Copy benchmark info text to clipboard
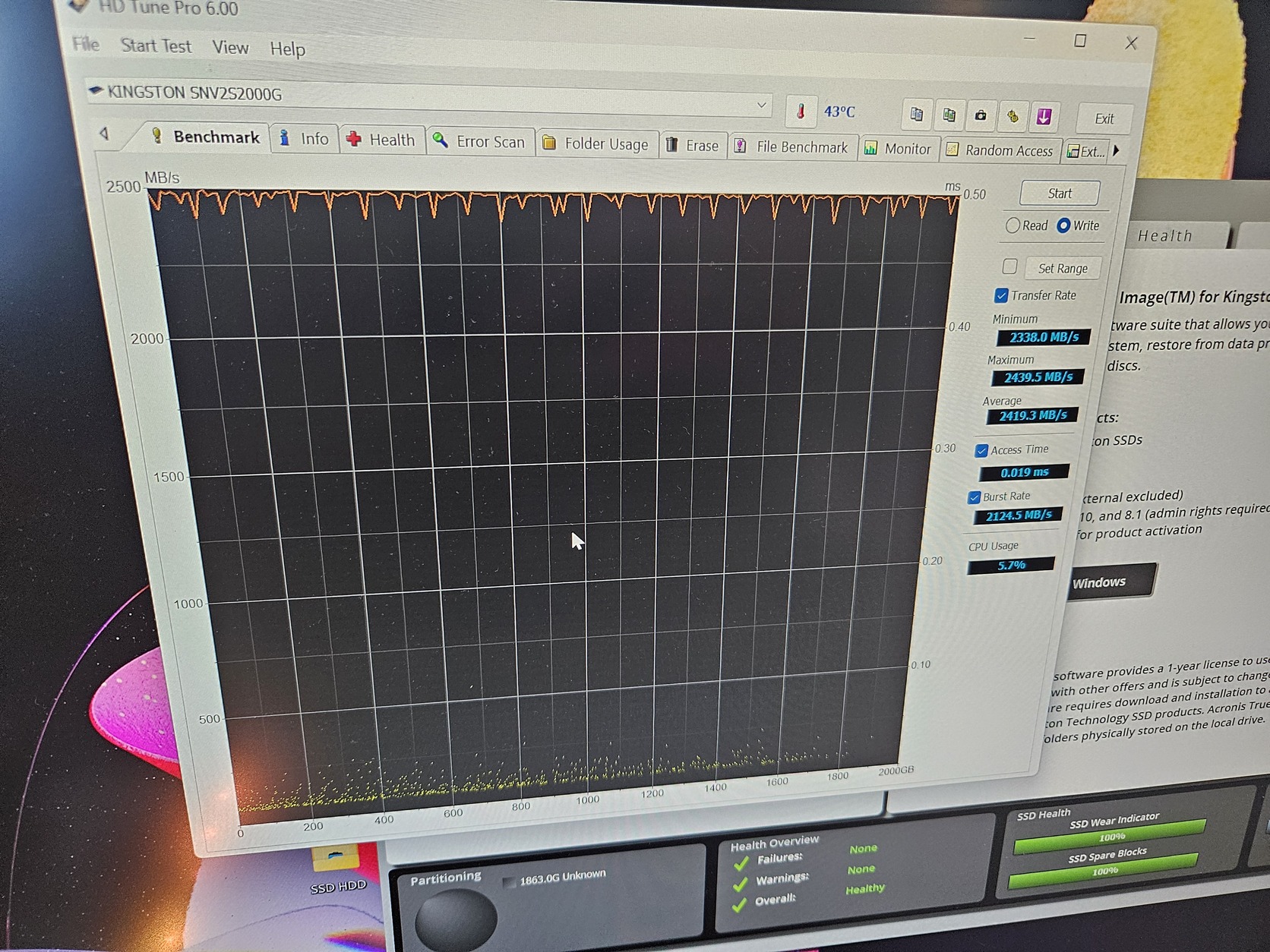 point(917,114)
